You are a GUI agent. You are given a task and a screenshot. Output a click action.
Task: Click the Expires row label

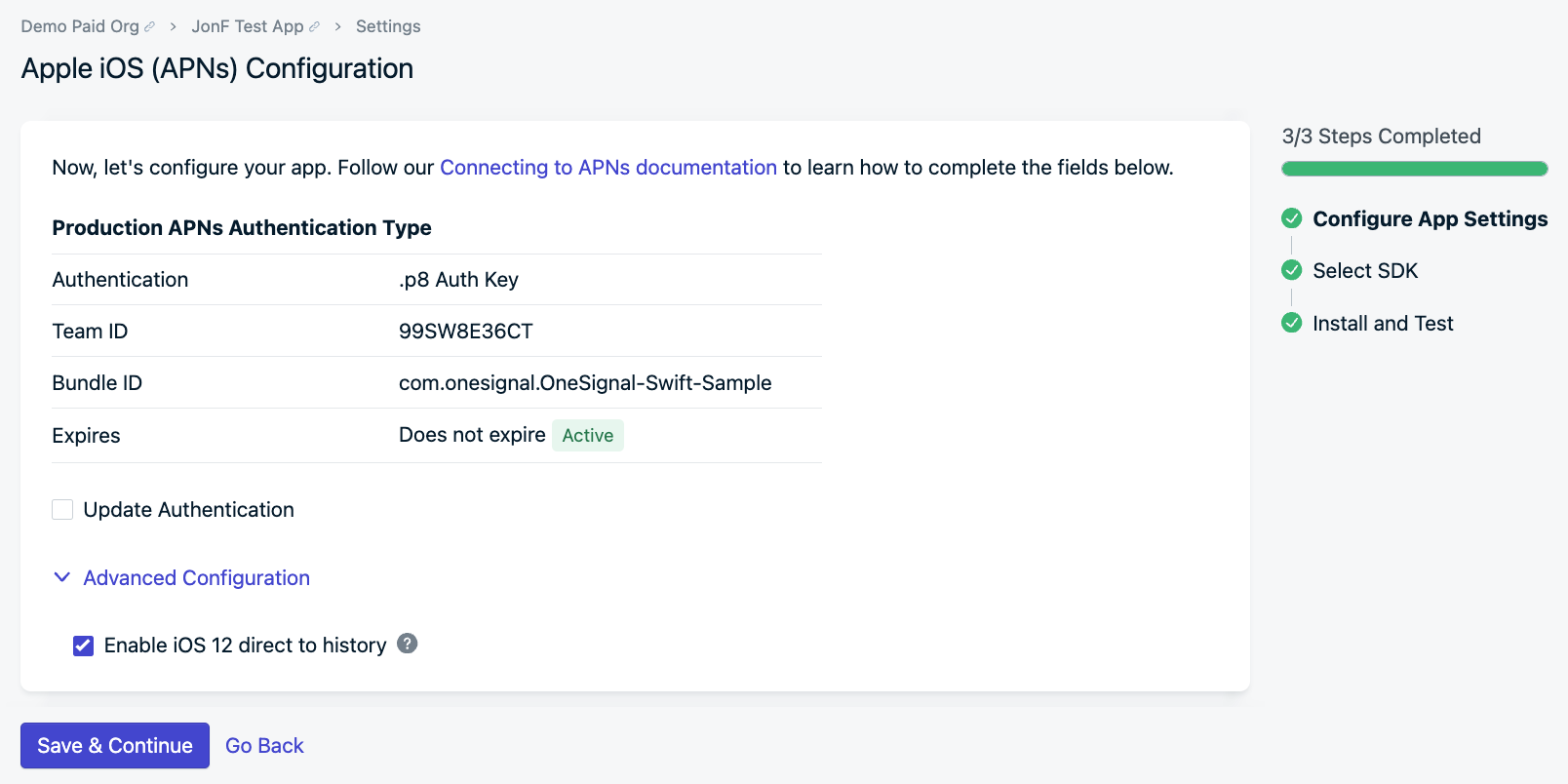pyautogui.click(x=86, y=435)
